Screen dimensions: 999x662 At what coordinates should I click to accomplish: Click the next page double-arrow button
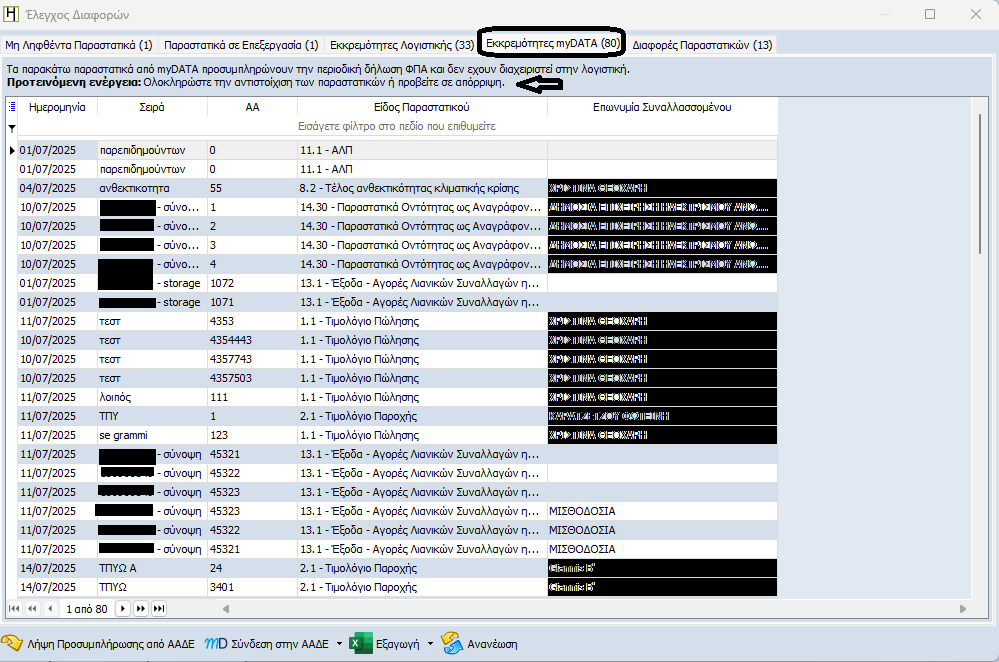point(142,608)
